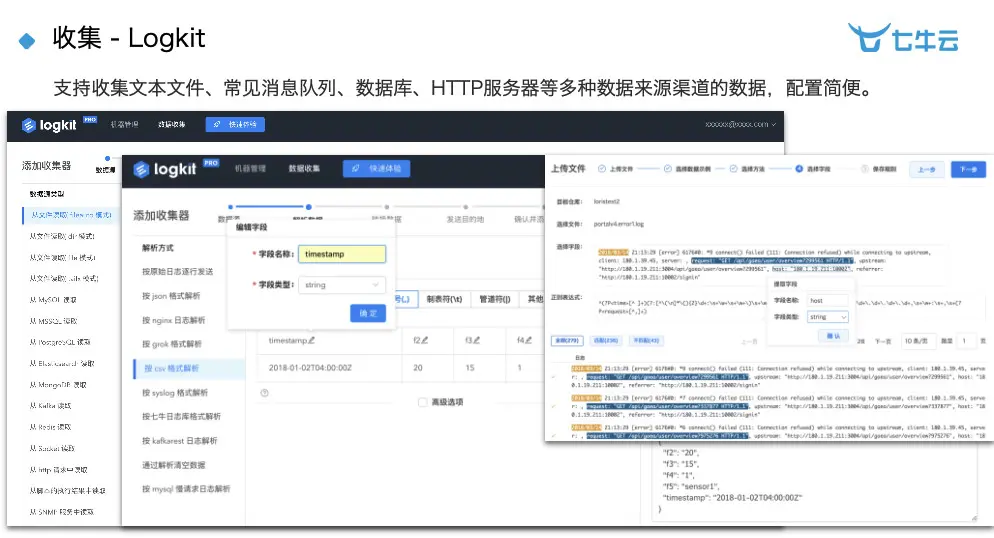Select 通过解析清空数据 parse method

(174, 464)
